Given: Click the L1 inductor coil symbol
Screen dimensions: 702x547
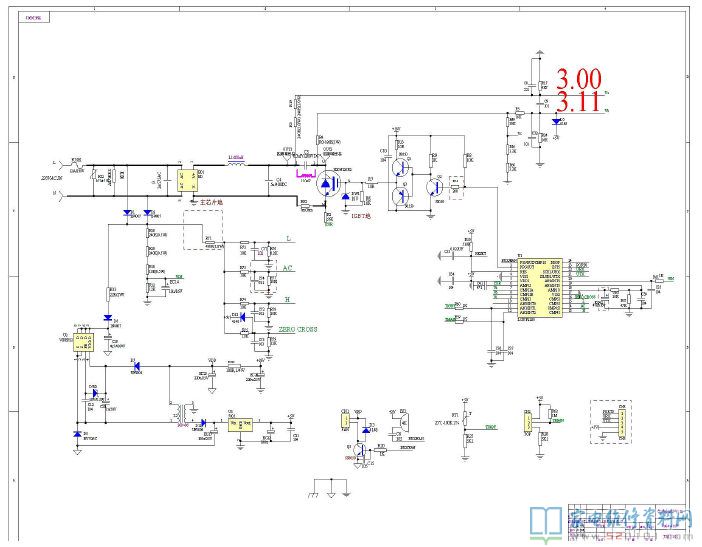Looking at the screenshot, I should coord(236,163).
